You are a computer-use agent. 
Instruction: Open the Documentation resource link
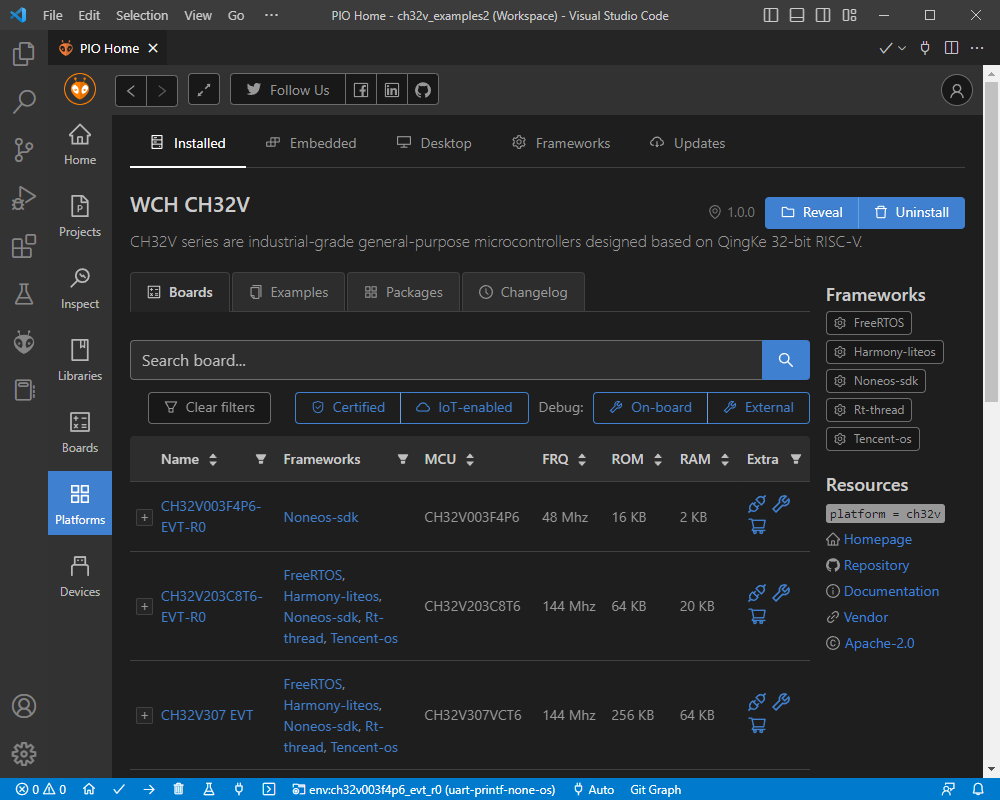tap(891, 591)
